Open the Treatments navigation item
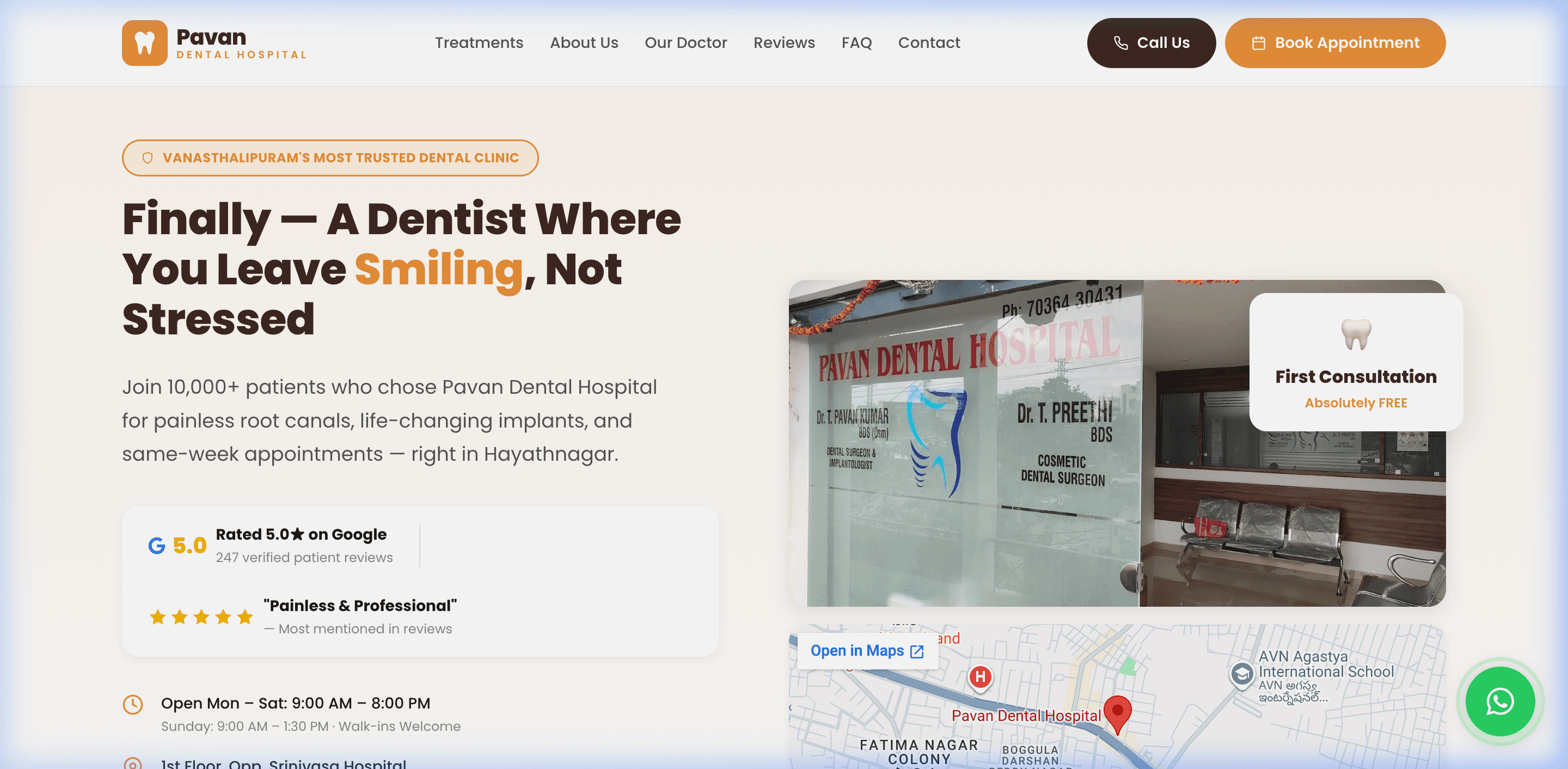1568x769 pixels. click(479, 42)
